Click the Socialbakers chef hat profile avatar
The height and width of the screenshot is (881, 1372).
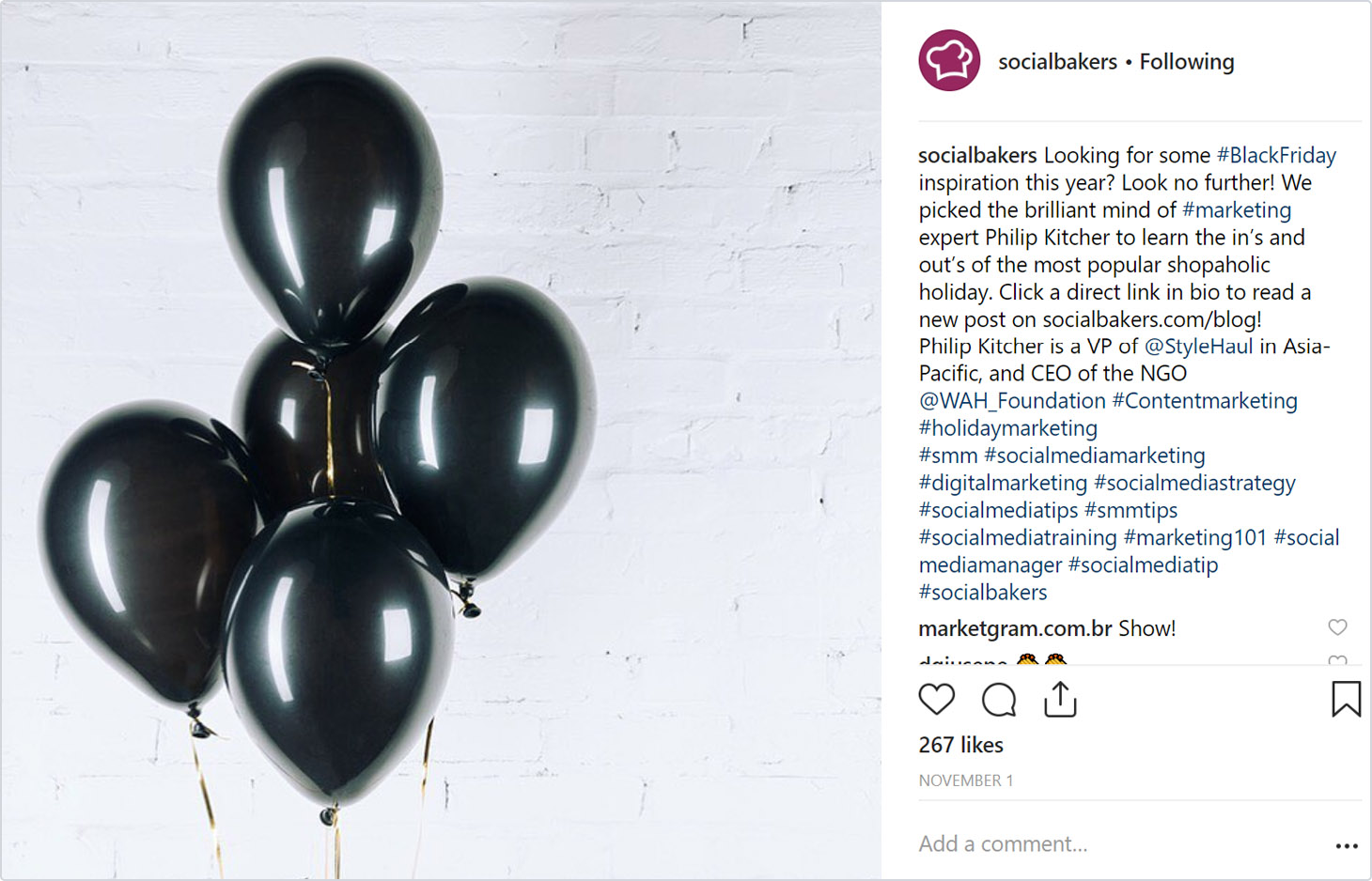949,61
